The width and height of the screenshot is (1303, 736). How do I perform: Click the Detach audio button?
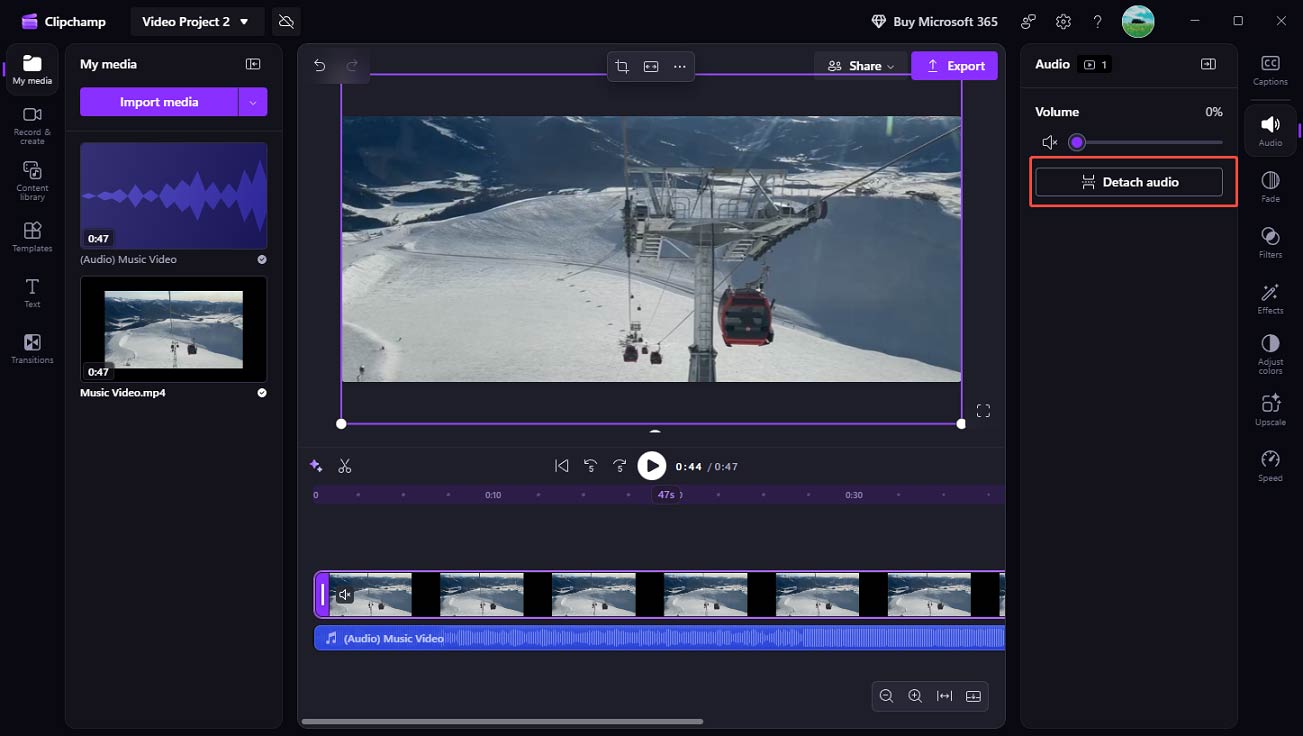point(1129,182)
